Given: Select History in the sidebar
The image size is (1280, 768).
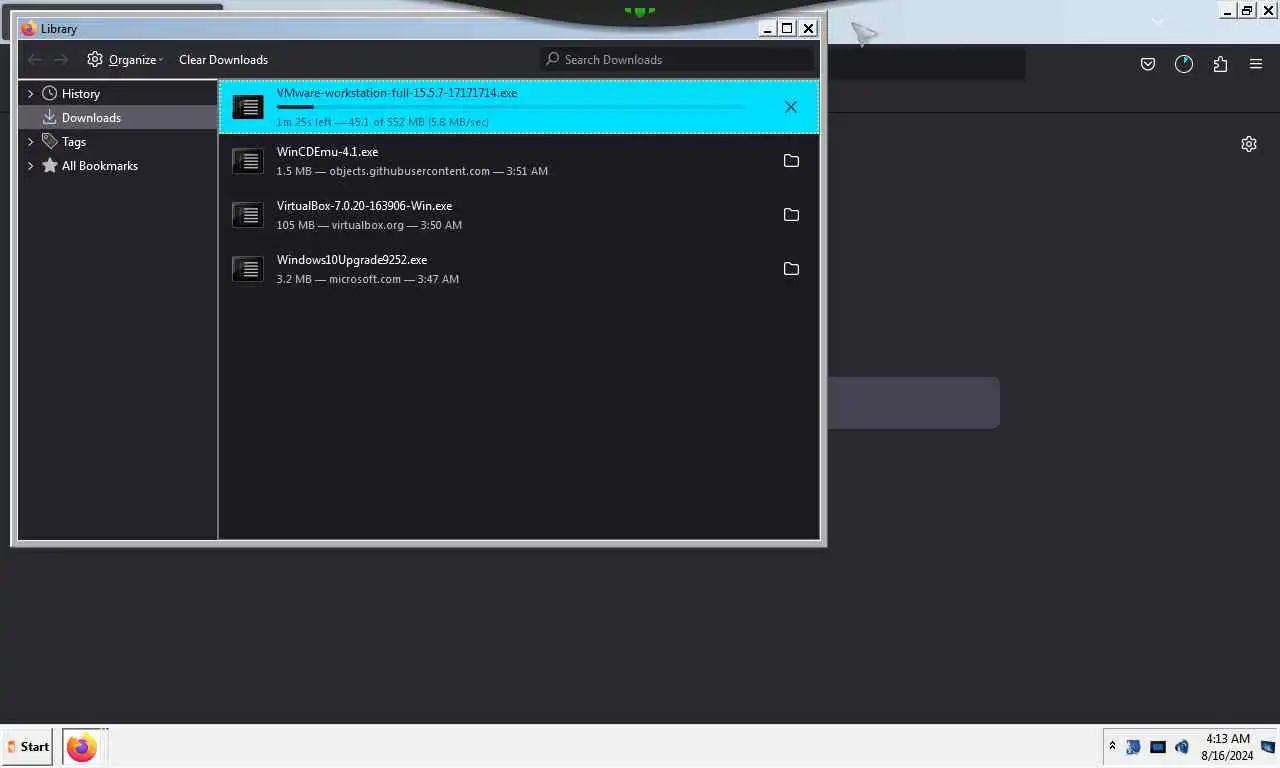Looking at the screenshot, I should tap(80, 94).
